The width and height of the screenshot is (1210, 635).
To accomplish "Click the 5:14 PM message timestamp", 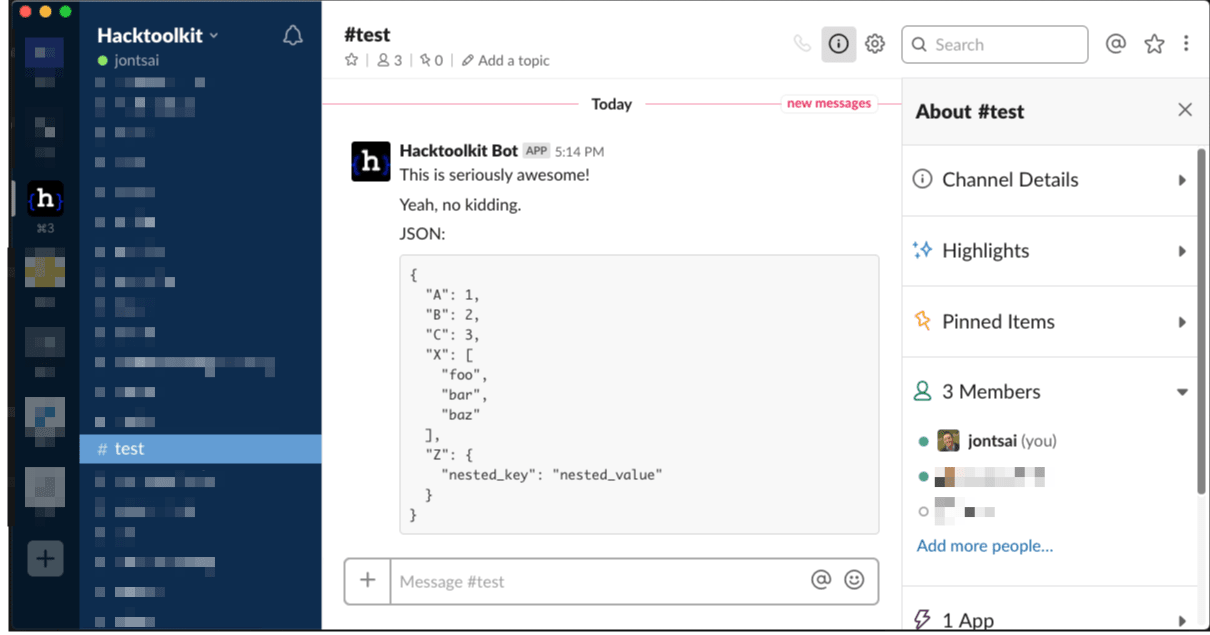I will tap(579, 152).
